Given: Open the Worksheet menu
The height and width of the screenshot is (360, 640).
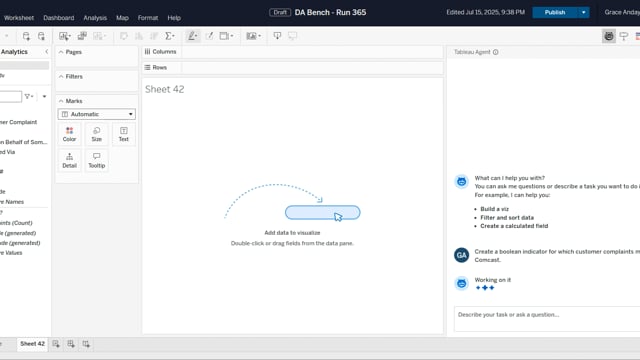Looking at the screenshot, I should (19, 18).
